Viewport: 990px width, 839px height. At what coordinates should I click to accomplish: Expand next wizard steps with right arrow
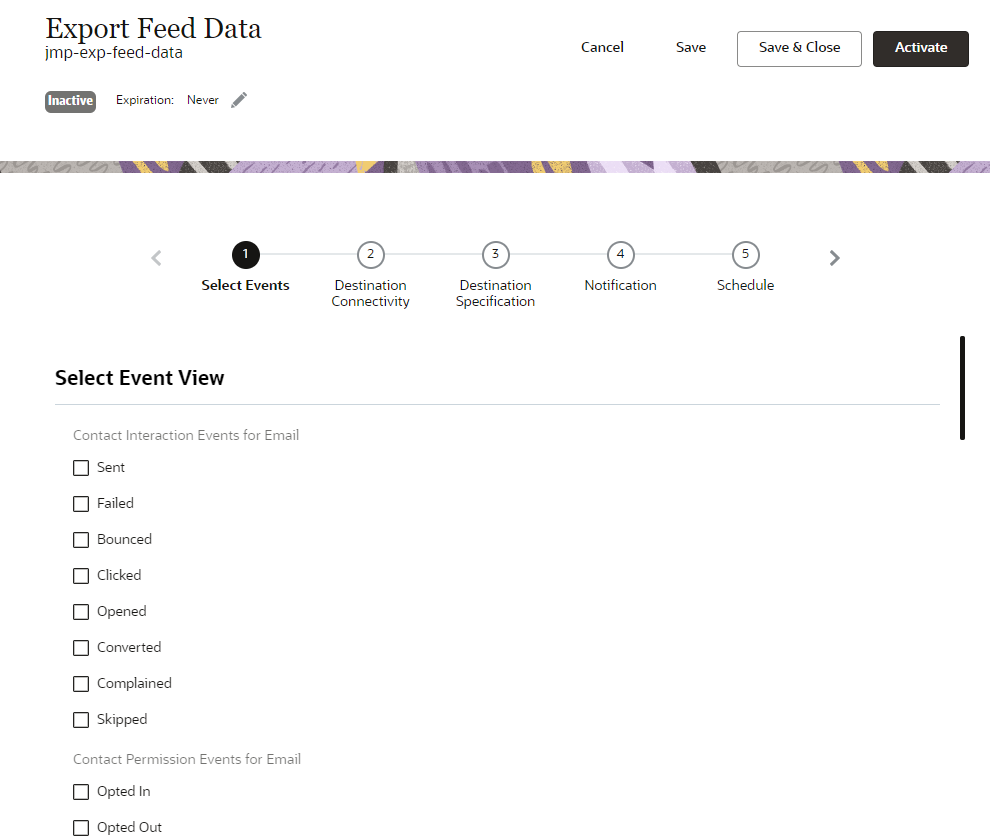[x=834, y=257]
